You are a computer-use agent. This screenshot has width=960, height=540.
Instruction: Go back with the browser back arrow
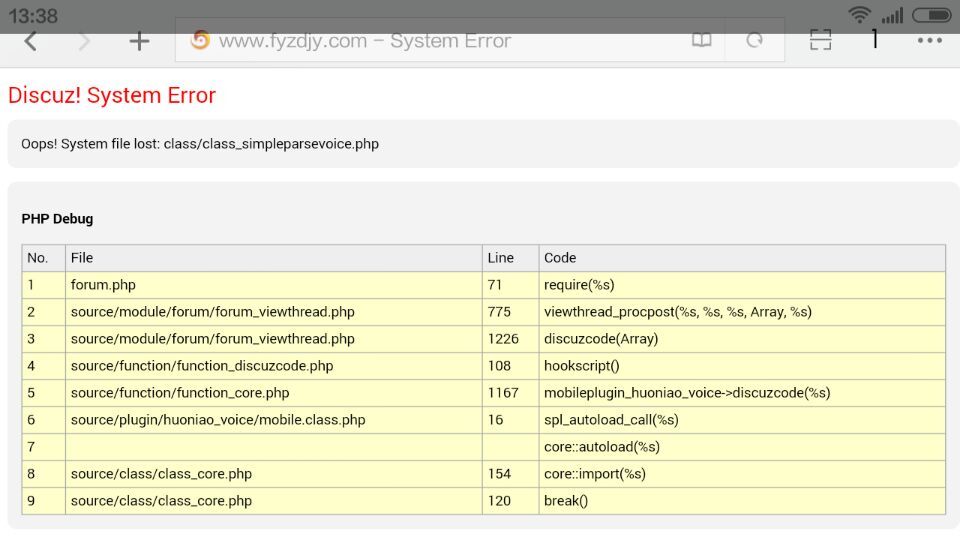point(31,41)
